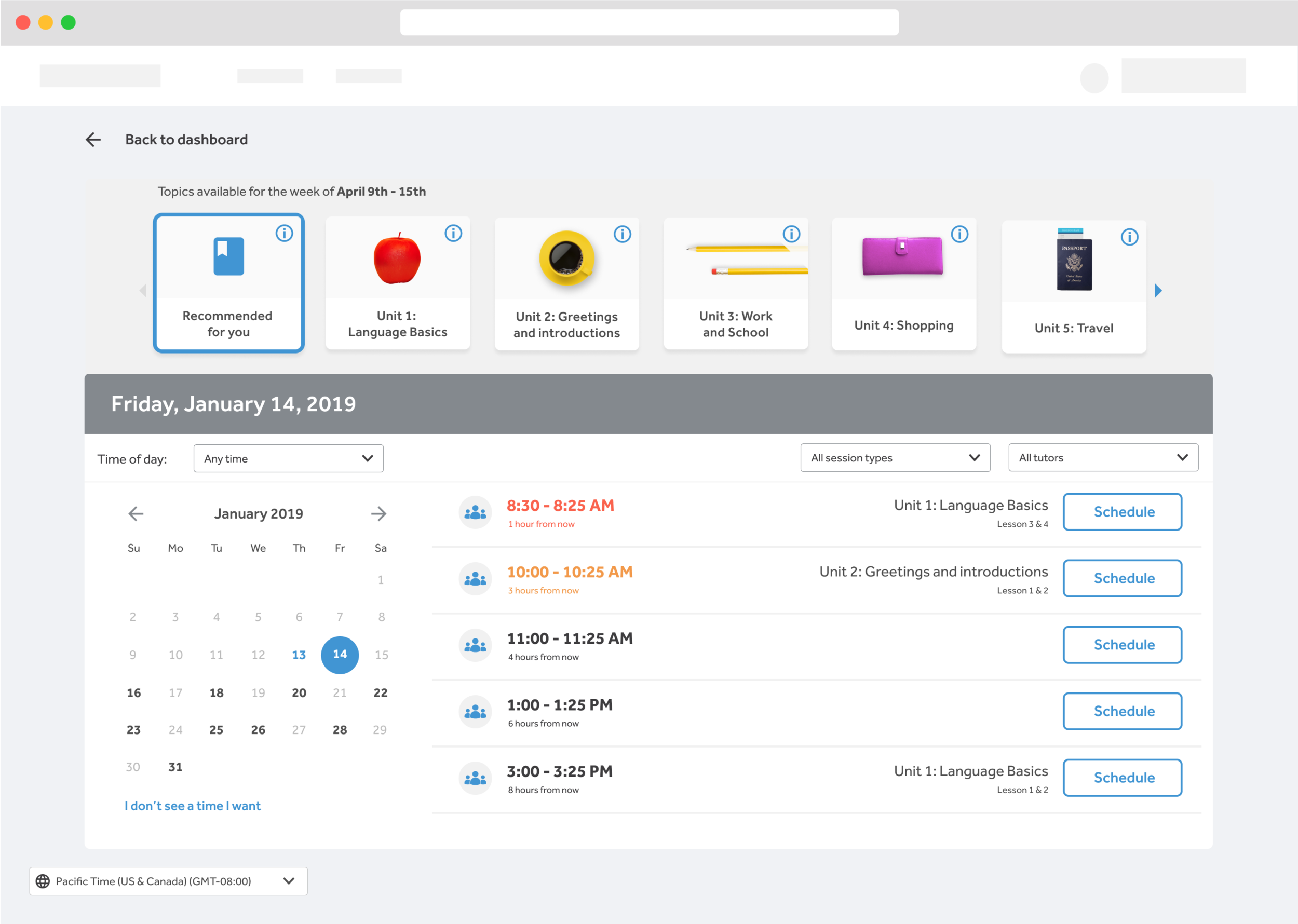
Task: Schedule the 3:00 - 3:25 PM session
Action: (1121, 778)
